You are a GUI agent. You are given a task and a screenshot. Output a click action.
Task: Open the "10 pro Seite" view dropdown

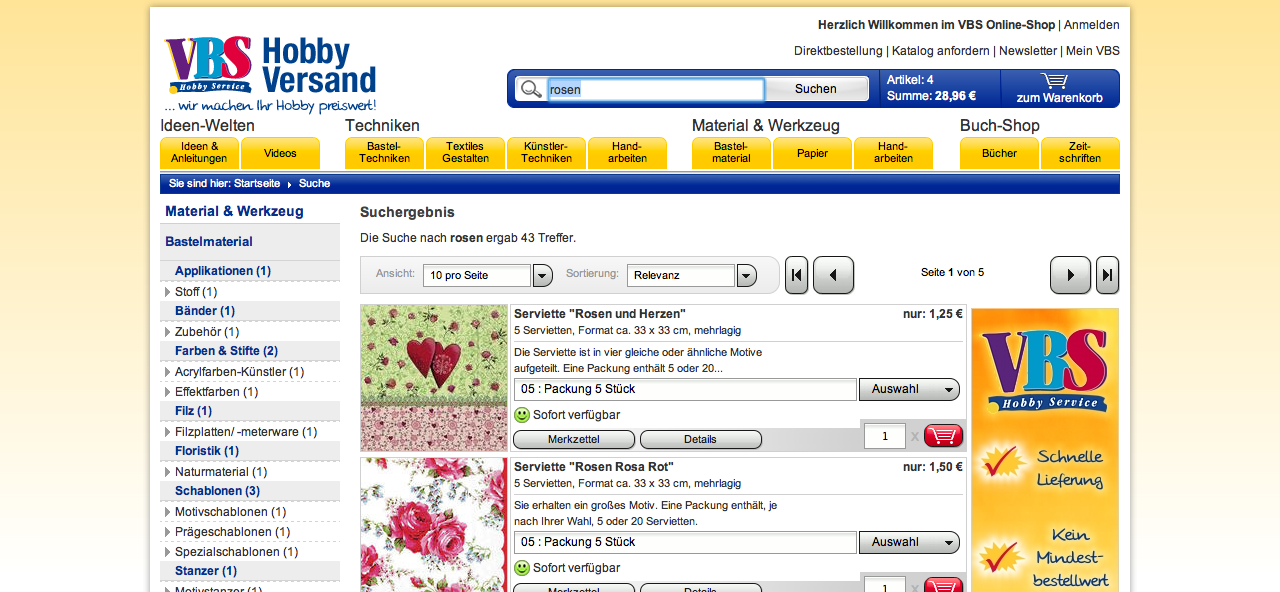(542, 276)
